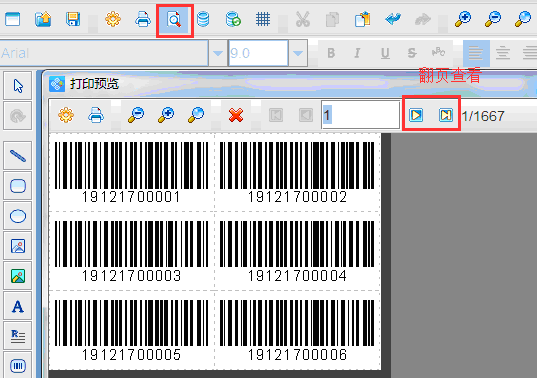Undo with the blue arrow icon

393,19
